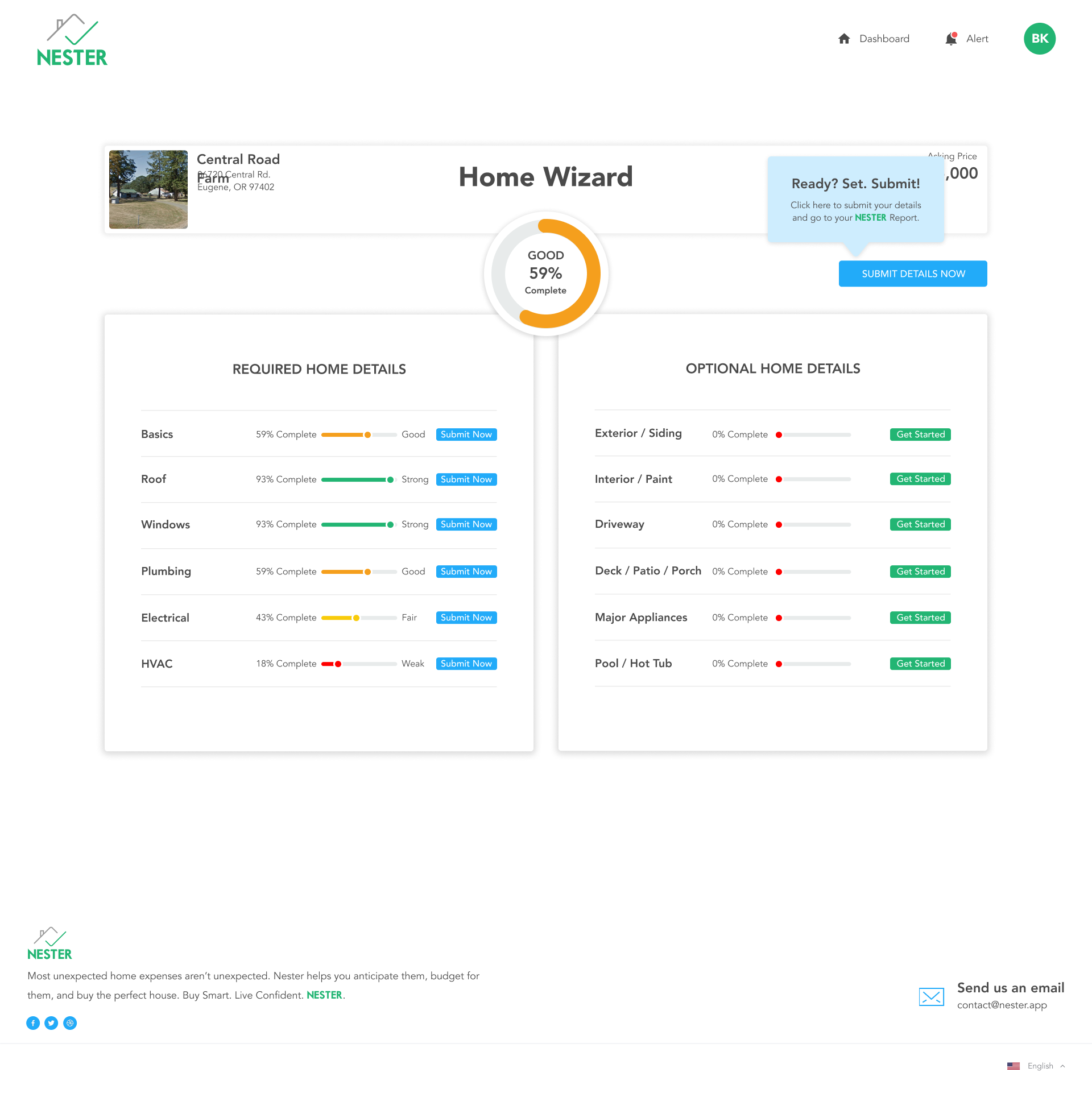1092x1093 pixels.
Task: Click the HVAC row label
Action: click(157, 664)
